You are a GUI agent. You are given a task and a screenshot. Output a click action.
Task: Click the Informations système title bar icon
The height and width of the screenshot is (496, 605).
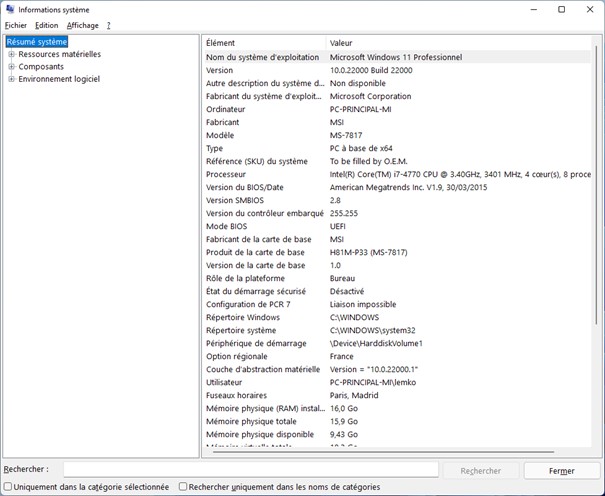click(x=10, y=9)
